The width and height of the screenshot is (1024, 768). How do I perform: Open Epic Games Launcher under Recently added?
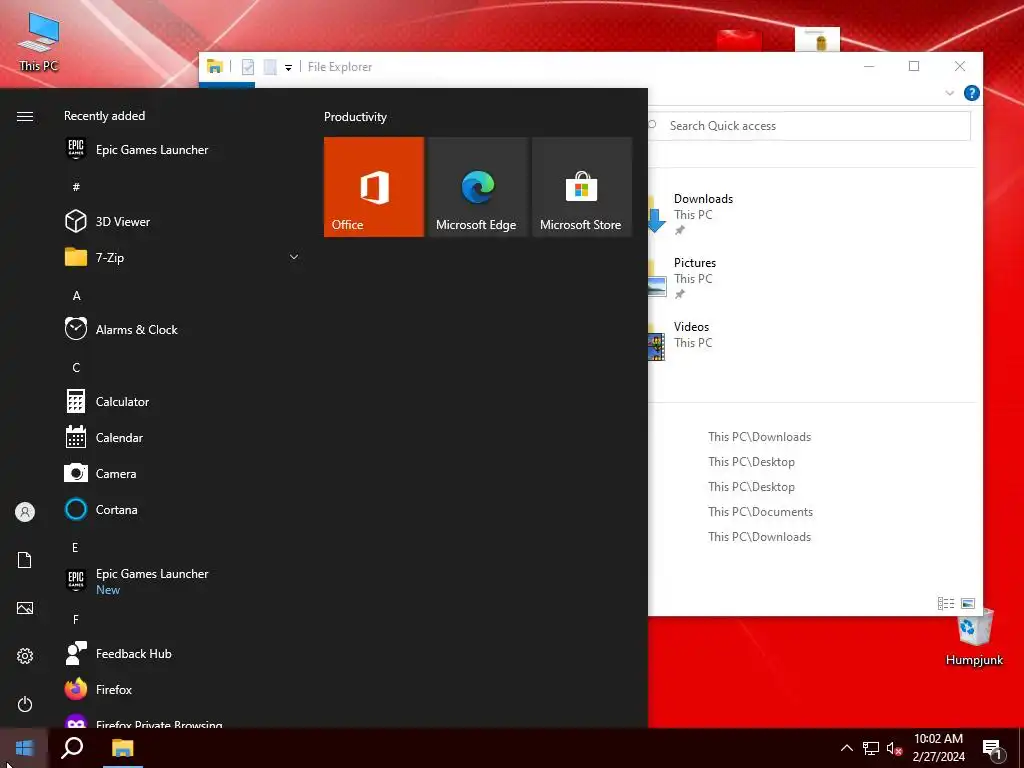point(182,150)
